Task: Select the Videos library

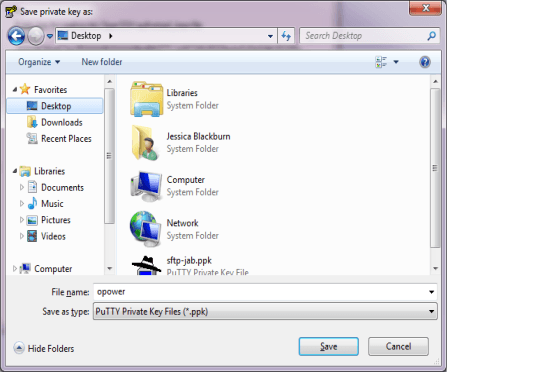Action: (x=46, y=236)
